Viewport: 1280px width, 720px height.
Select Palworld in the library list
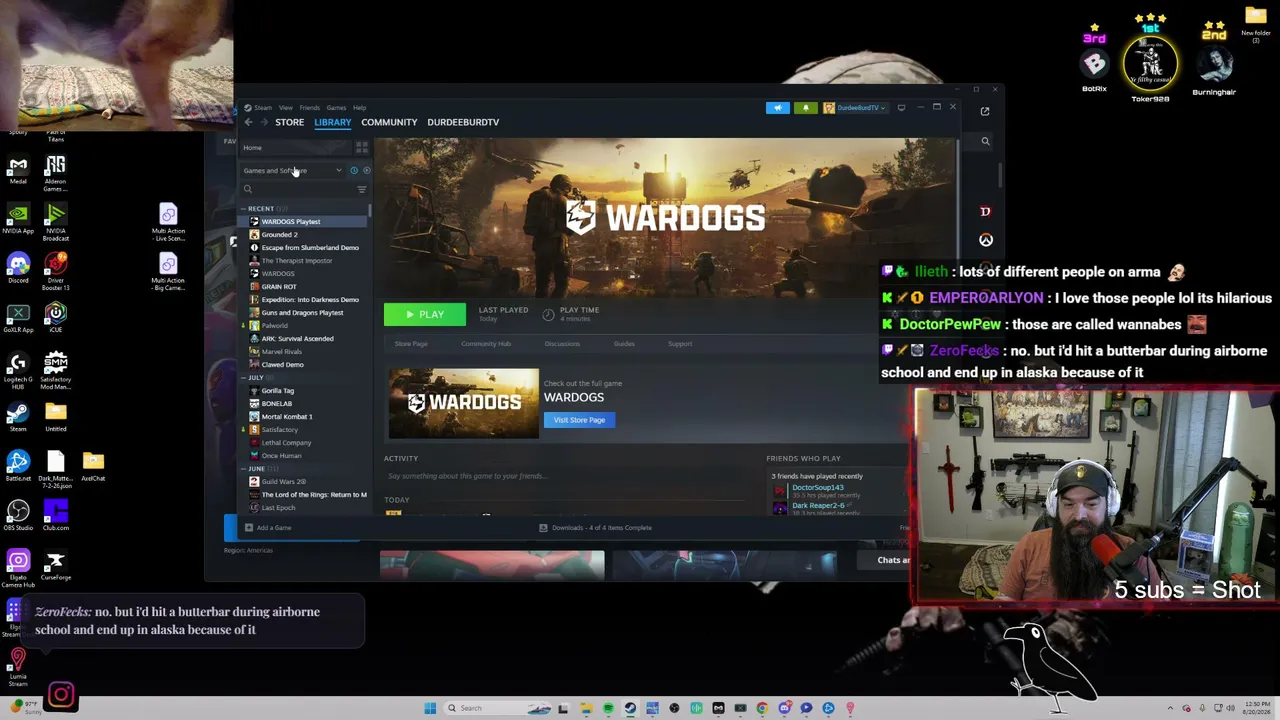305,326
